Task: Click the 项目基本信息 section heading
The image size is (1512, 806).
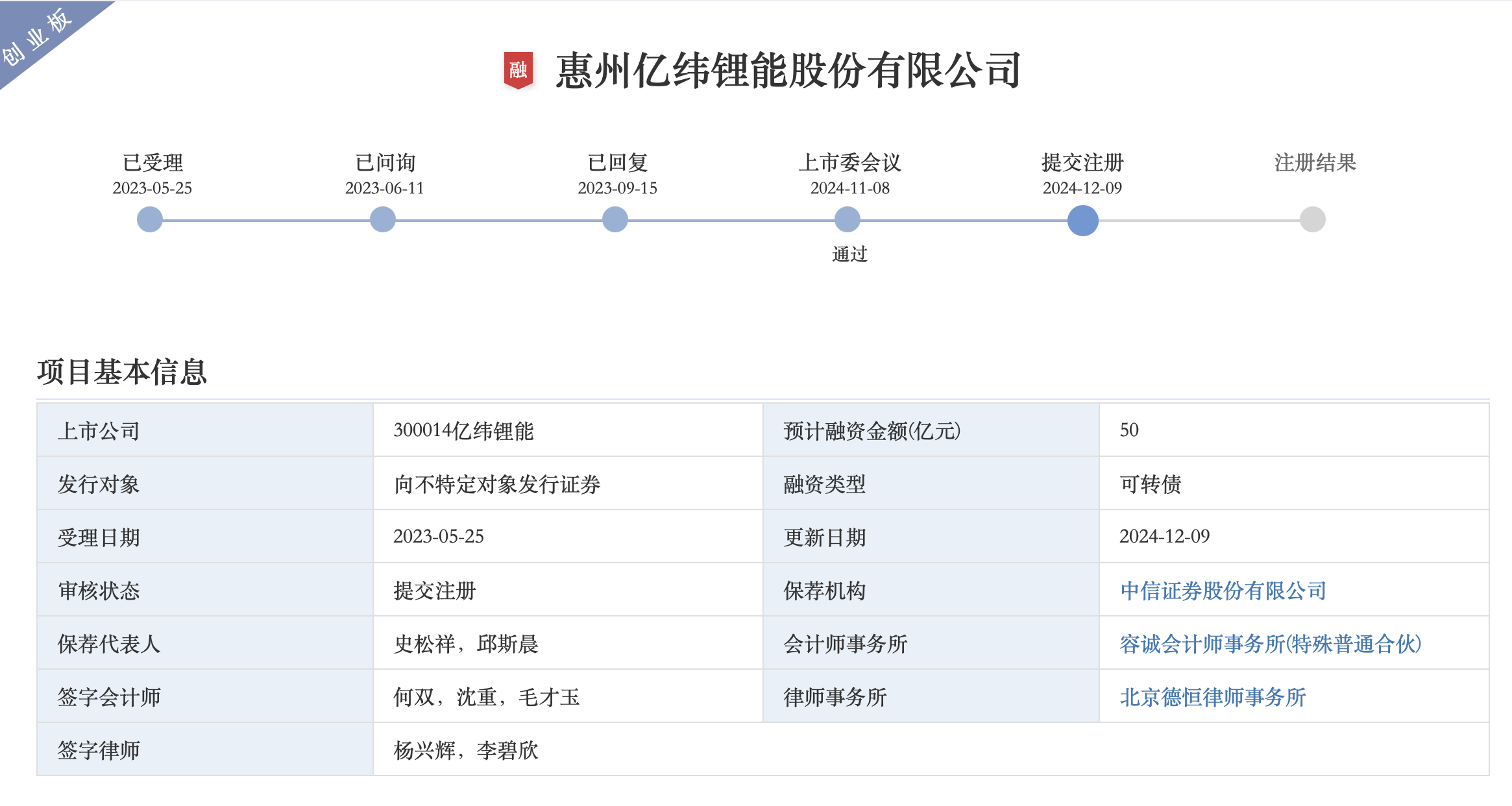Action: (x=122, y=372)
